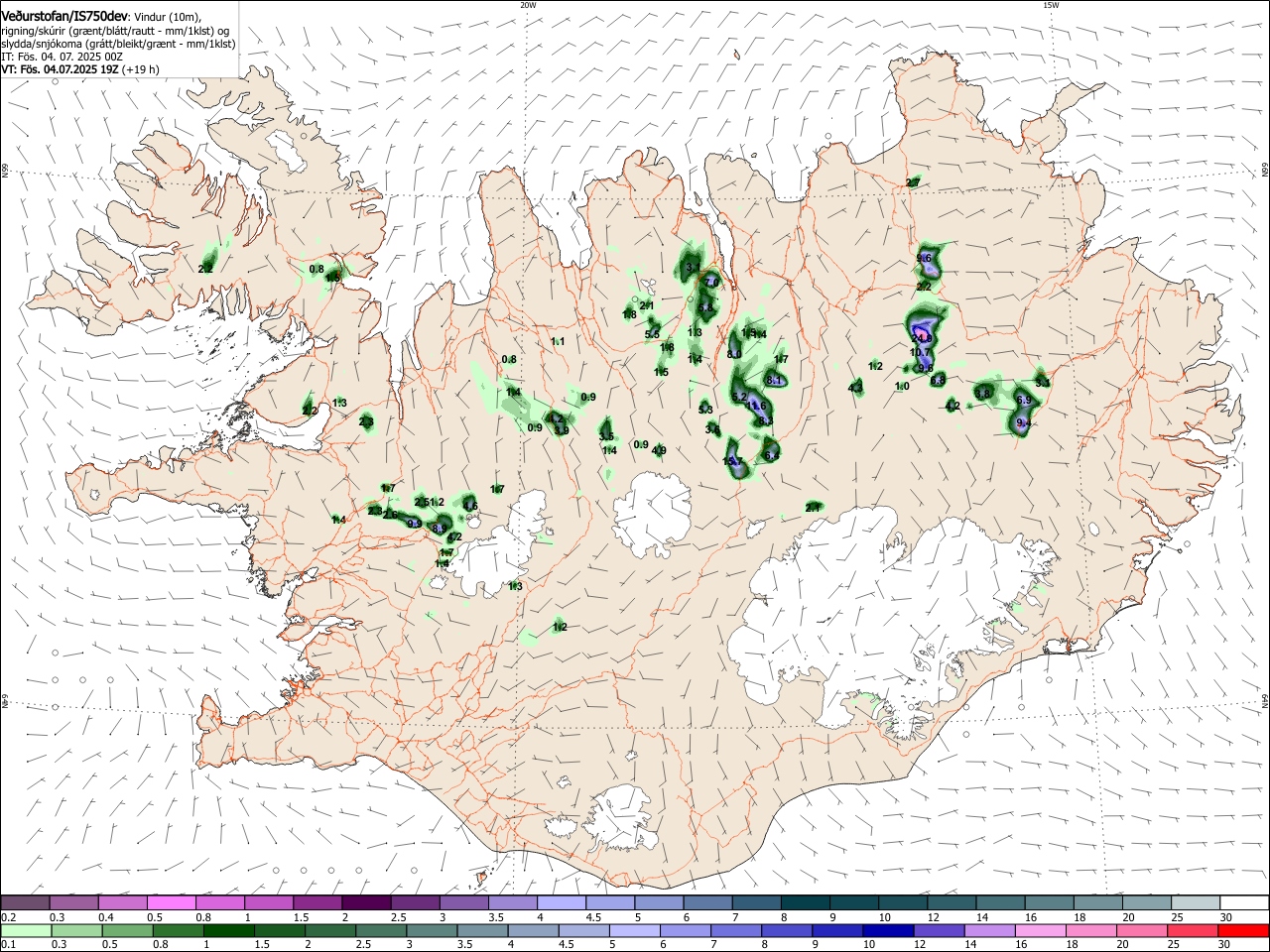Pick the palest green swatch starting the bottom legend row
The image size is (1270, 952).
pyautogui.click(x=26, y=930)
